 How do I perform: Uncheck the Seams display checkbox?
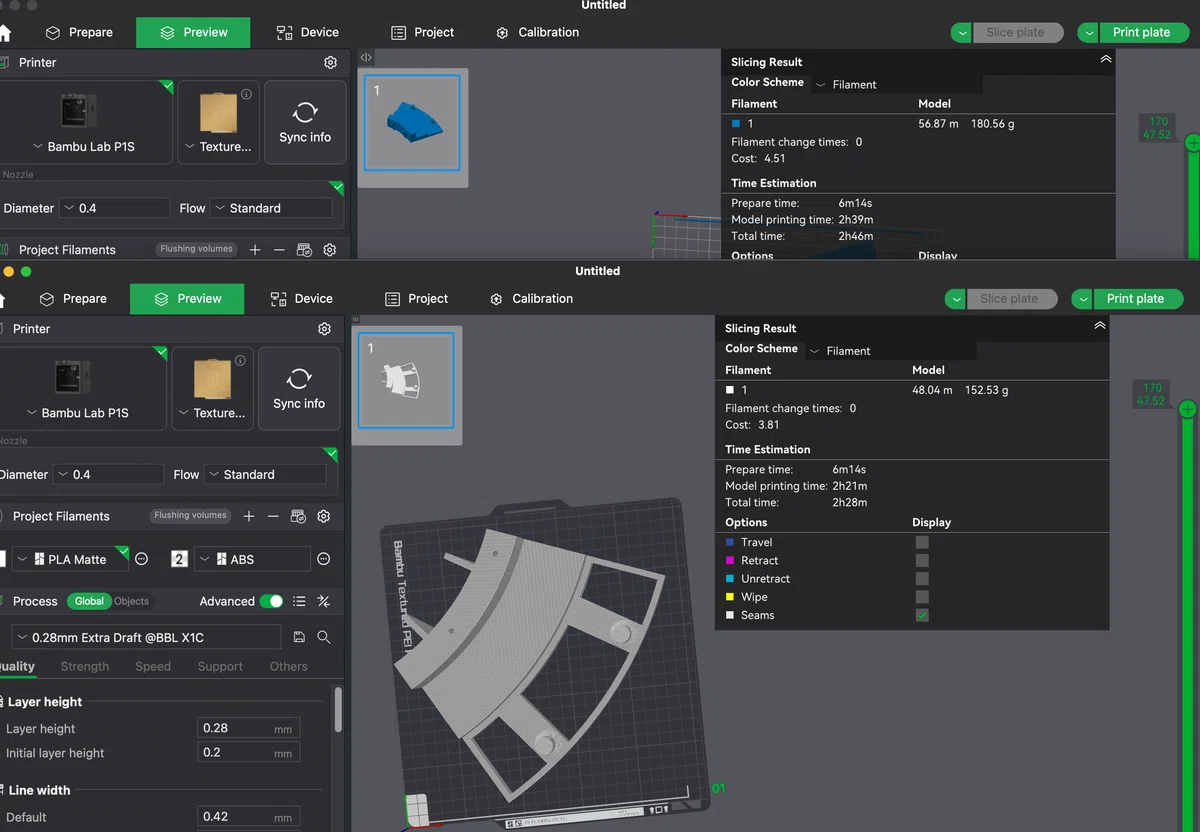click(922, 615)
